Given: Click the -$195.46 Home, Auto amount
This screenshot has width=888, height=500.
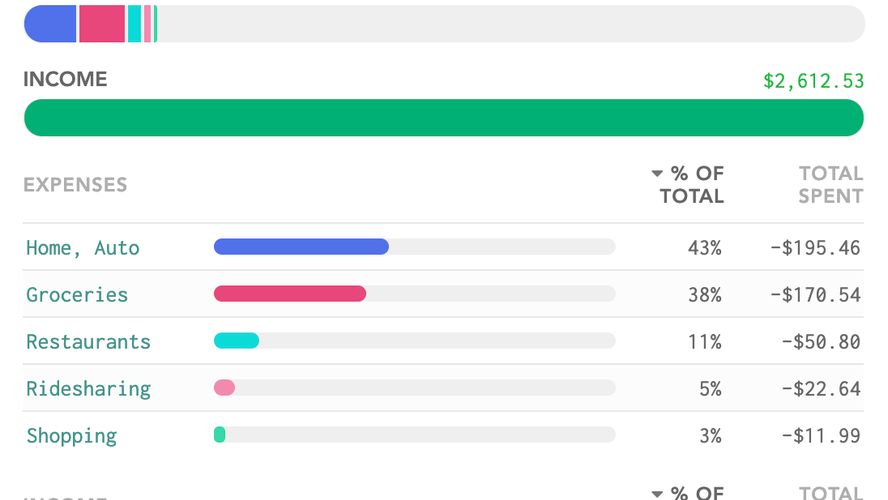Looking at the screenshot, I should pyautogui.click(x=815, y=248).
